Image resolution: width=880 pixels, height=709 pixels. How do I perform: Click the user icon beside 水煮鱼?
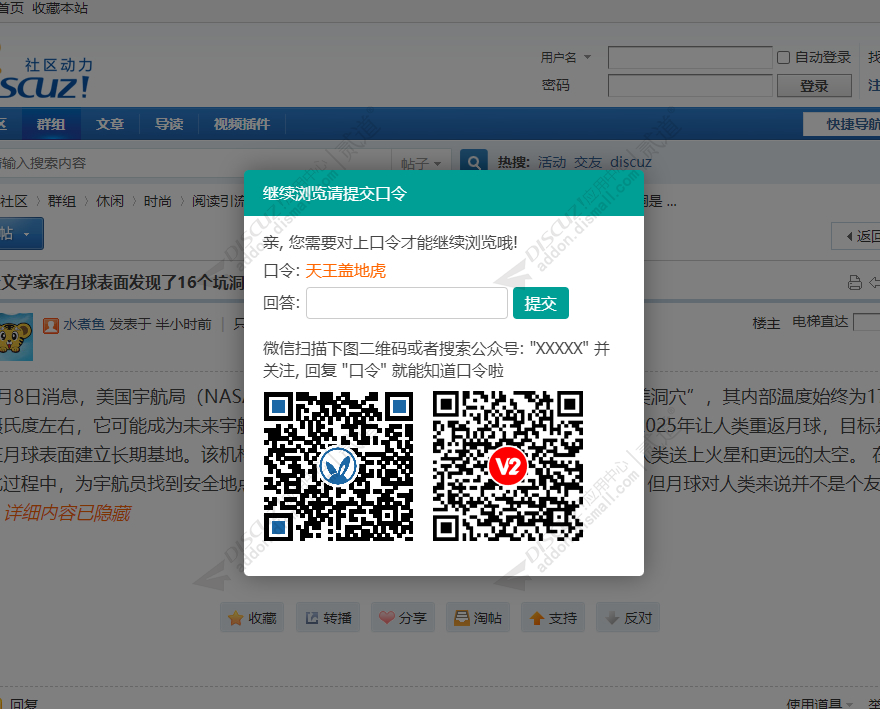pos(51,324)
